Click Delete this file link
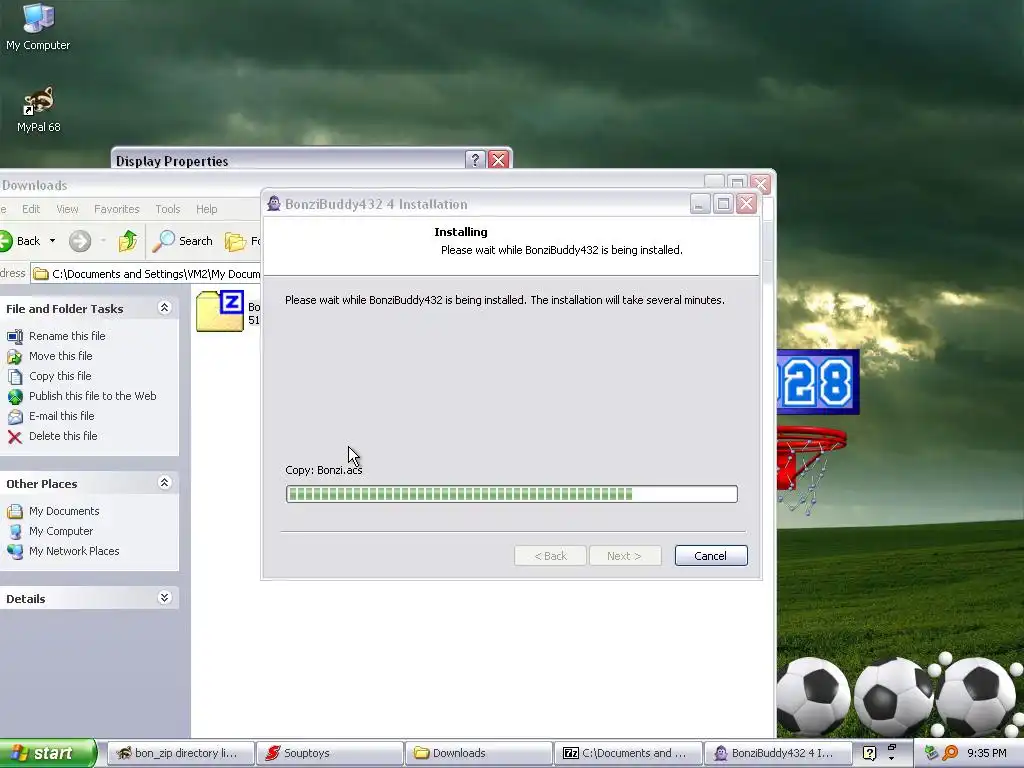The width and height of the screenshot is (1024, 768). [63, 437]
